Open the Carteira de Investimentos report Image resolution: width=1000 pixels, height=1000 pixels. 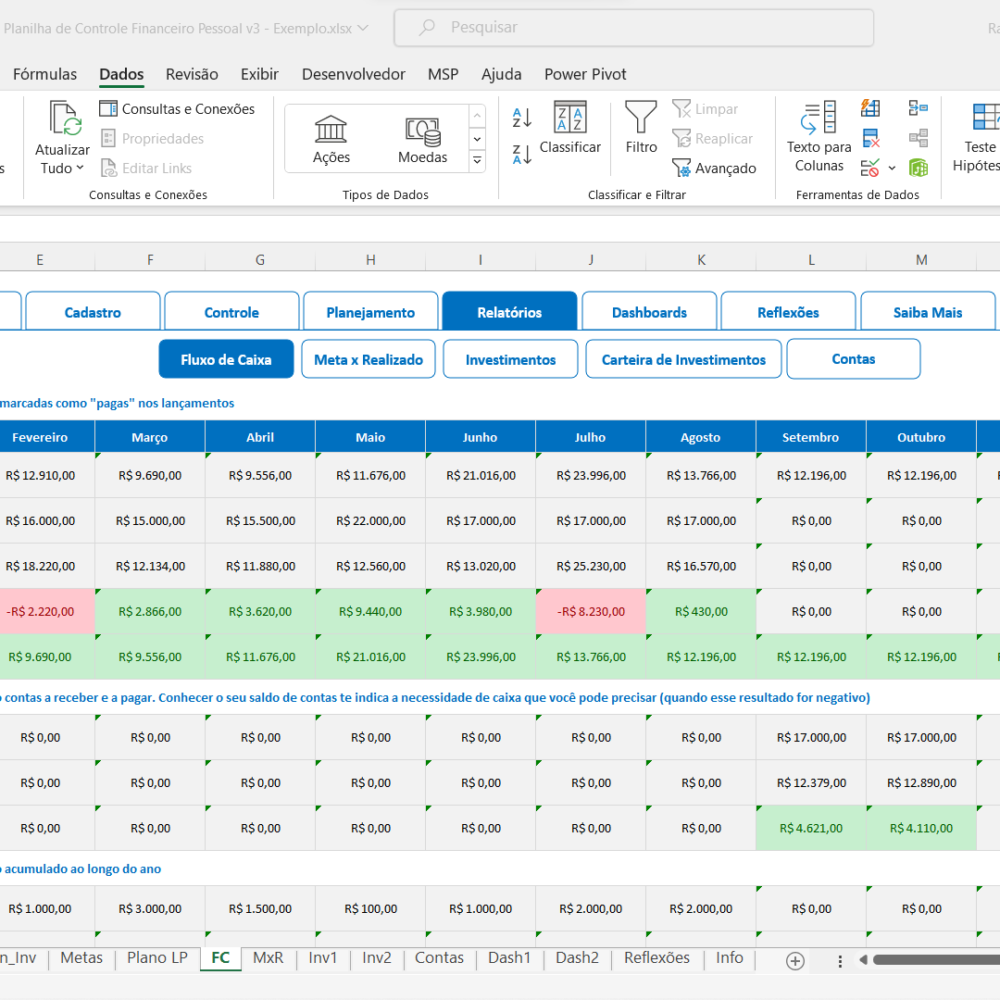click(684, 359)
